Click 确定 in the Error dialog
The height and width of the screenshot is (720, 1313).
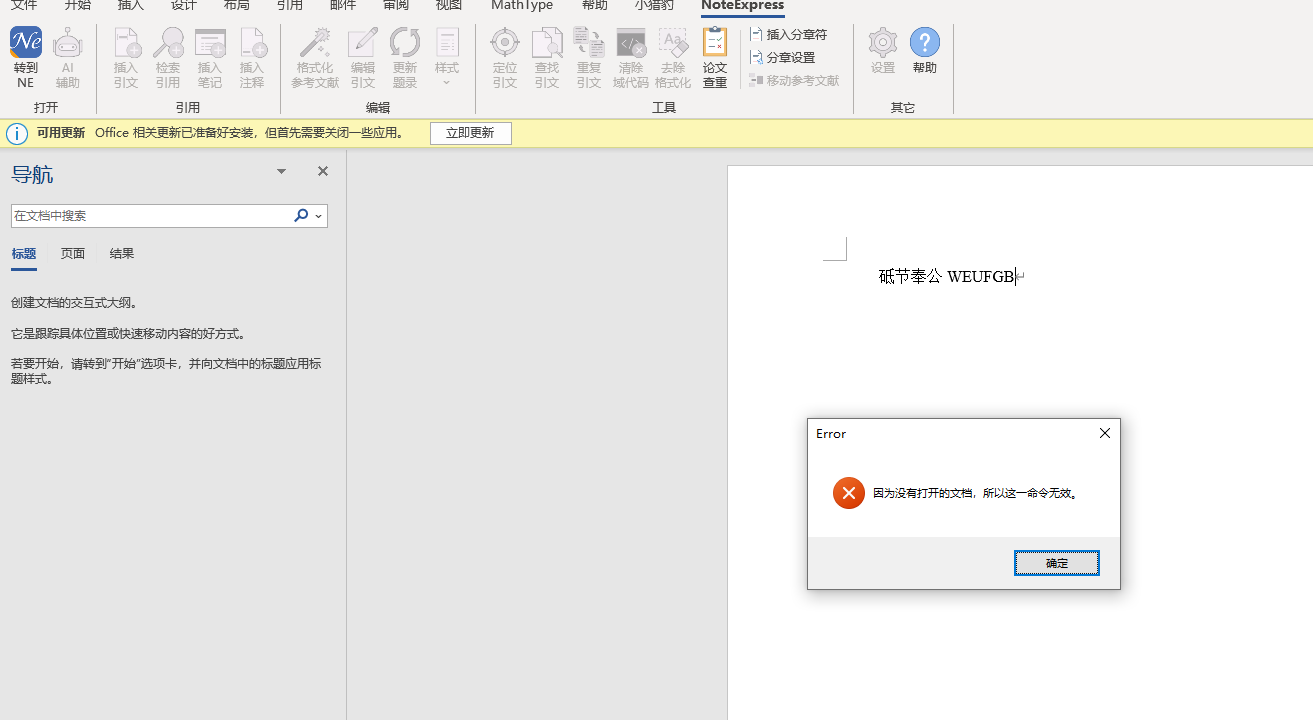(1057, 563)
